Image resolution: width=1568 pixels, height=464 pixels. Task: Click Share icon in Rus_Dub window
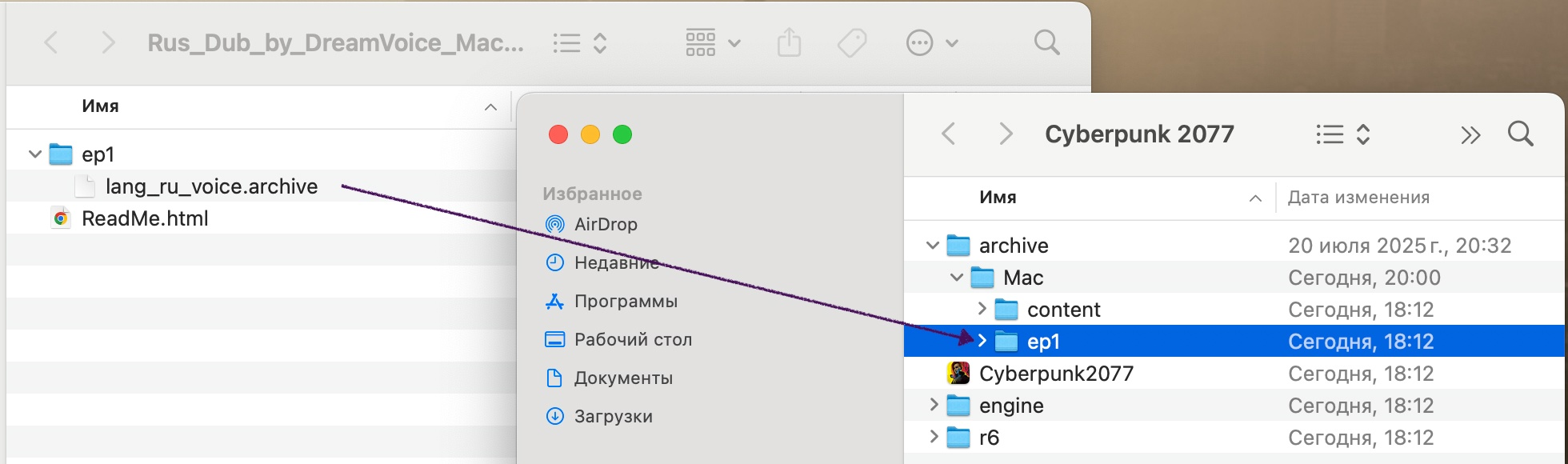[789, 42]
